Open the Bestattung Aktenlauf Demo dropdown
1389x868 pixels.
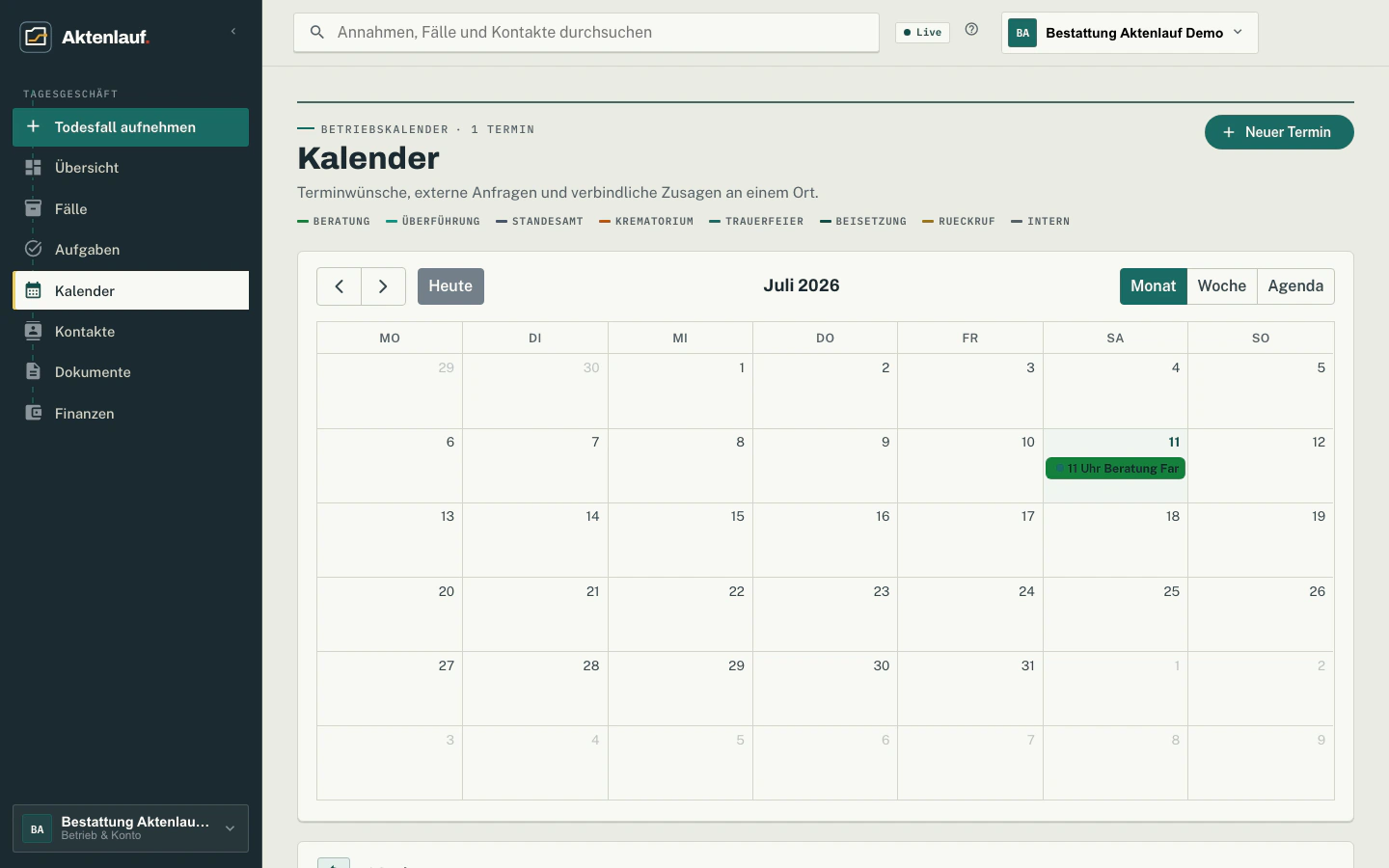[x=1130, y=33]
